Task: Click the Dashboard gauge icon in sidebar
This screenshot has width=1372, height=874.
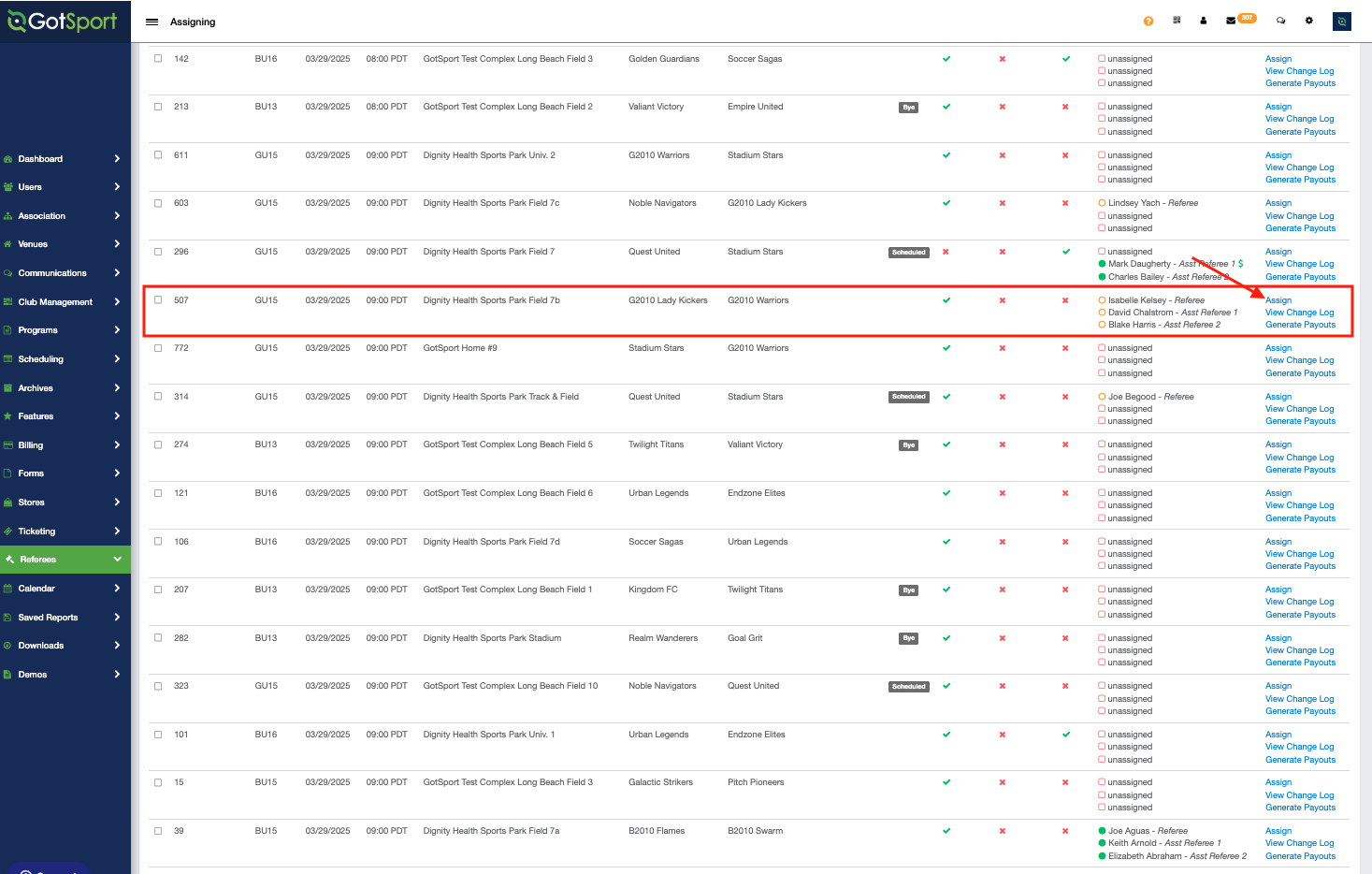Action: click(x=8, y=159)
